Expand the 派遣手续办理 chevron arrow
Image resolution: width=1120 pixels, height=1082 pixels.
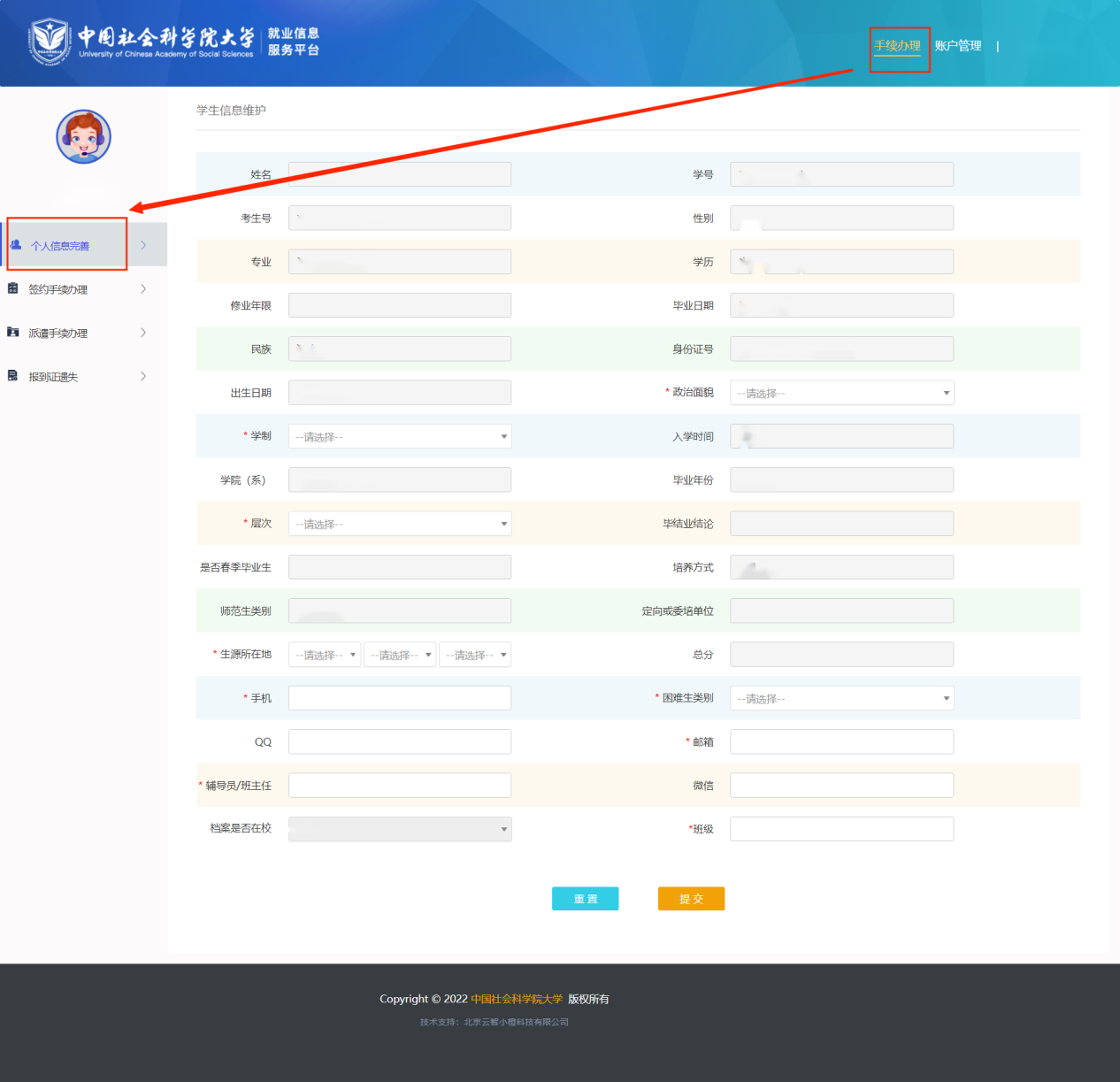143,333
